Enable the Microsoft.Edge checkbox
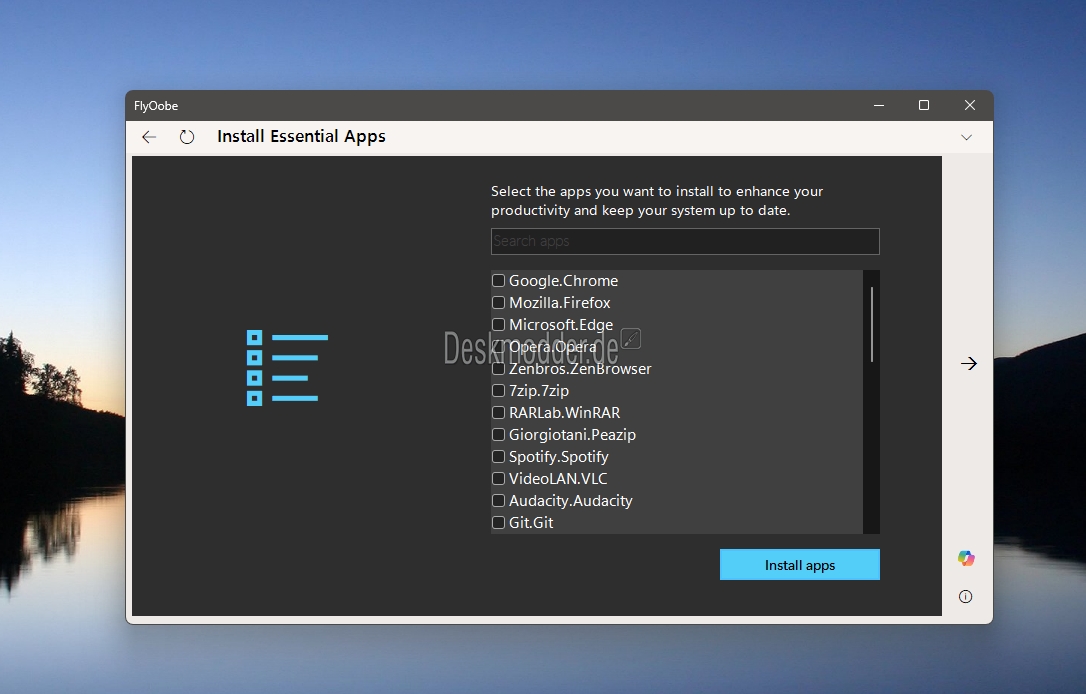1086x694 pixels. [498, 325]
